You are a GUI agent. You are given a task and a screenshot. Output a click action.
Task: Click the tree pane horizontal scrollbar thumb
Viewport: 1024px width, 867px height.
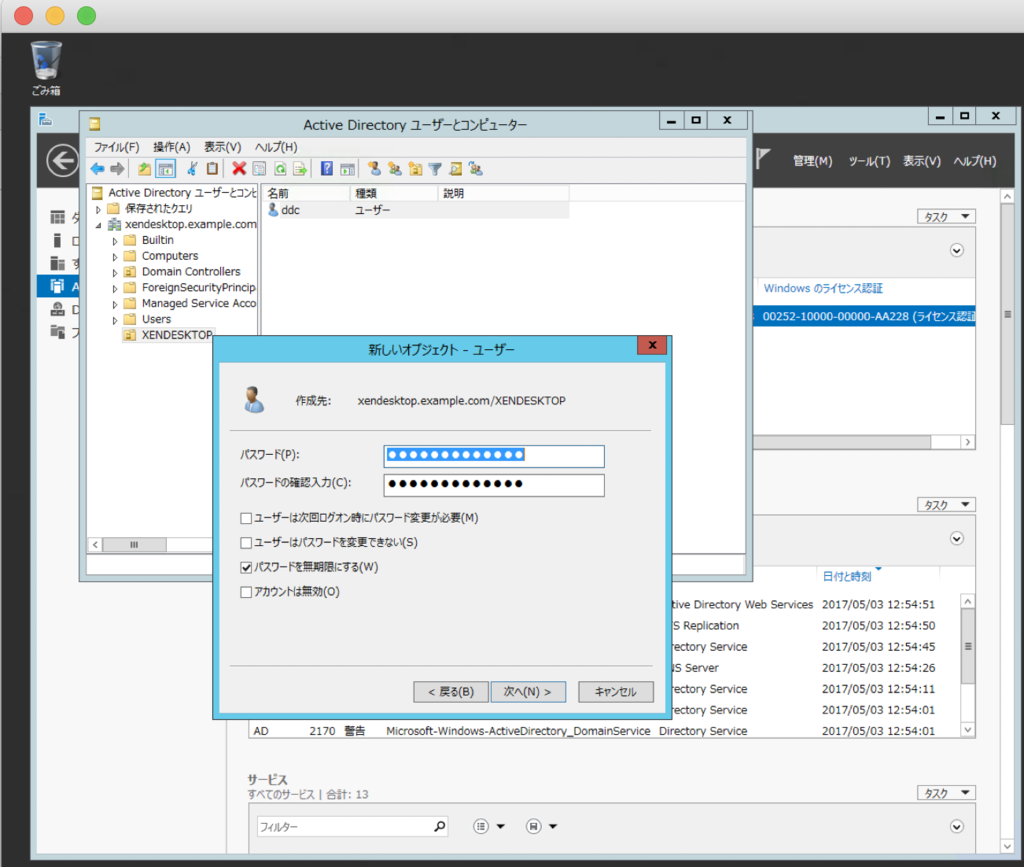[x=134, y=544]
